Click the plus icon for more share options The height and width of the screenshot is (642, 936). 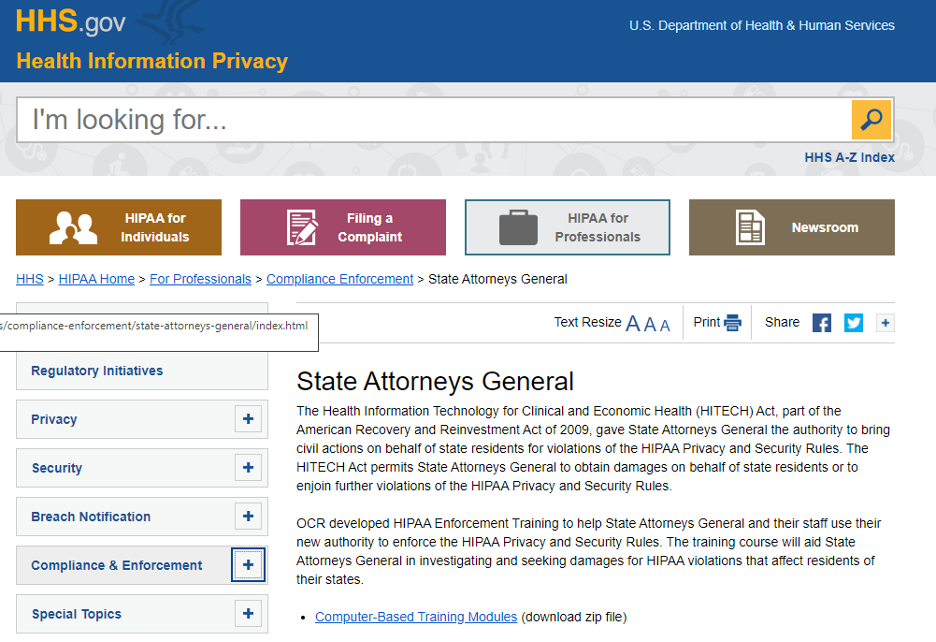884,322
